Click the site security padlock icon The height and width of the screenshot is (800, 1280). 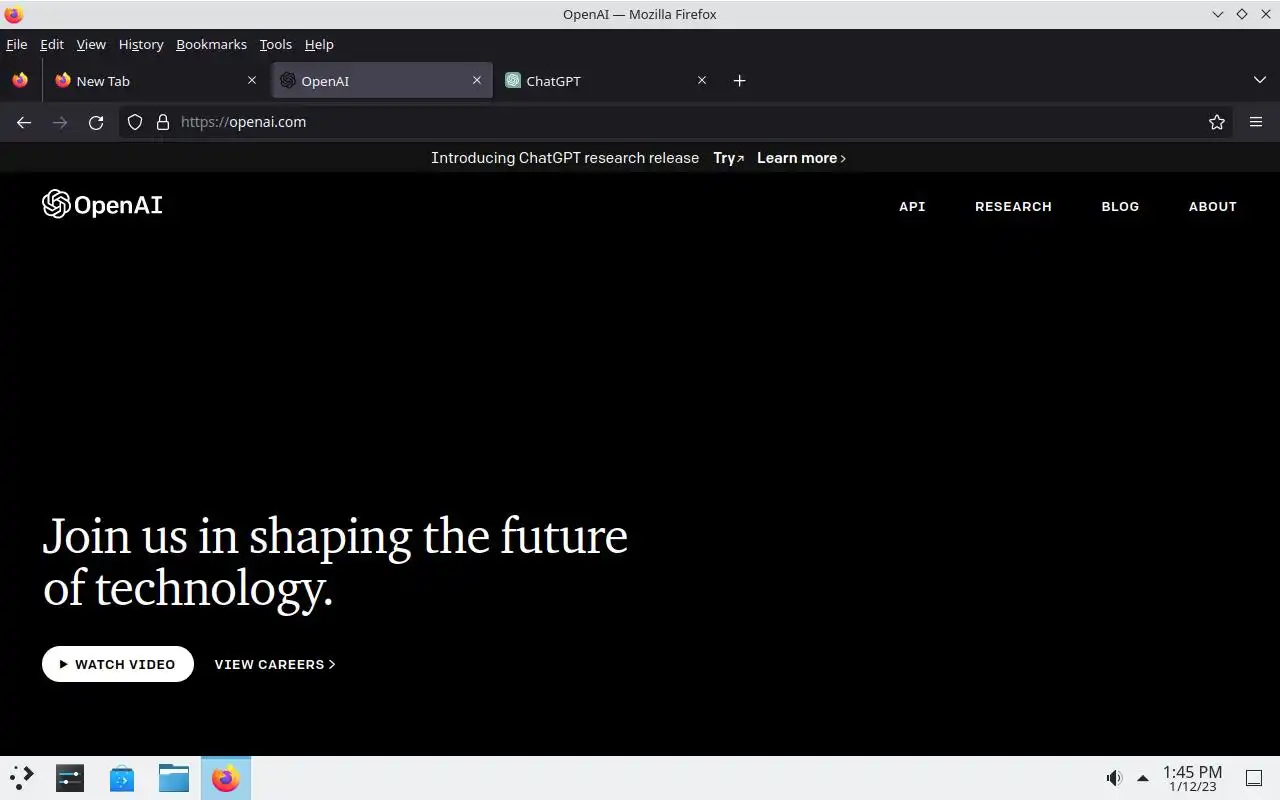[x=163, y=122]
